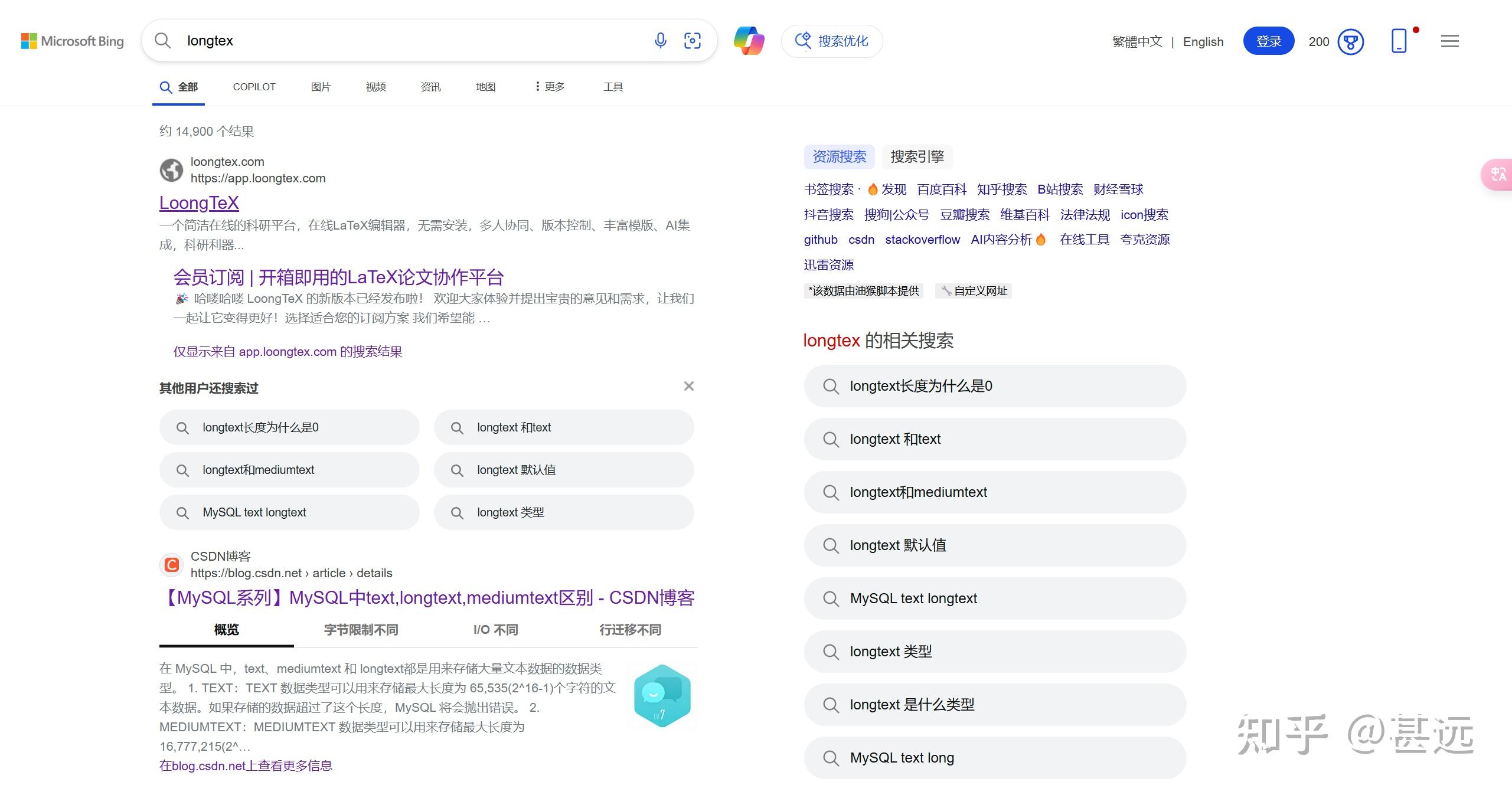Search related MySQL text long

click(995, 758)
